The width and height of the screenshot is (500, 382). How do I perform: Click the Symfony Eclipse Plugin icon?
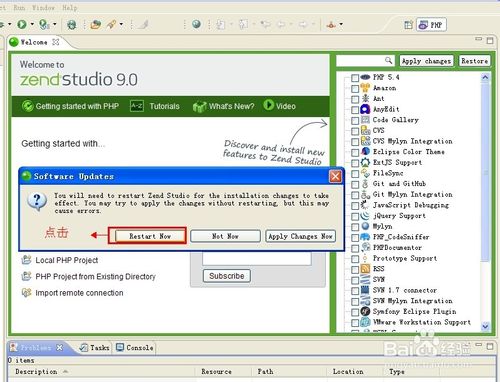[365, 311]
